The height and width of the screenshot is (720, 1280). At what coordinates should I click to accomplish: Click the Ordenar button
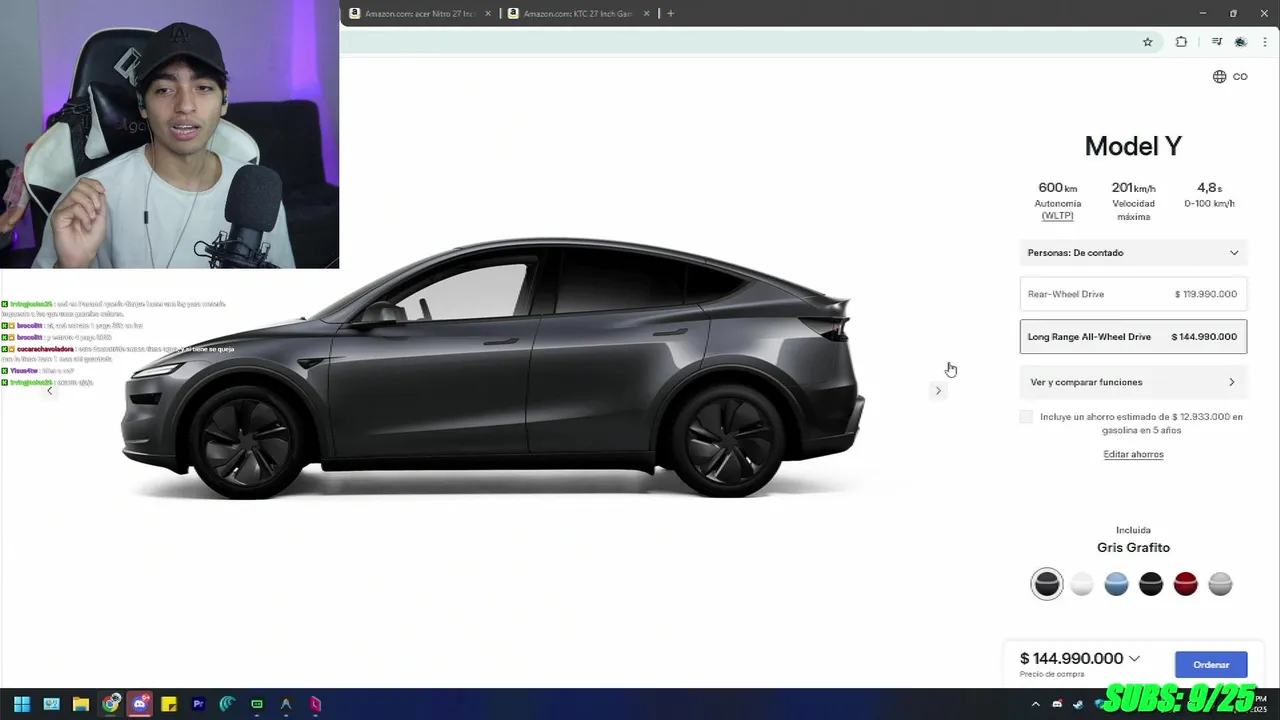coord(1211,665)
